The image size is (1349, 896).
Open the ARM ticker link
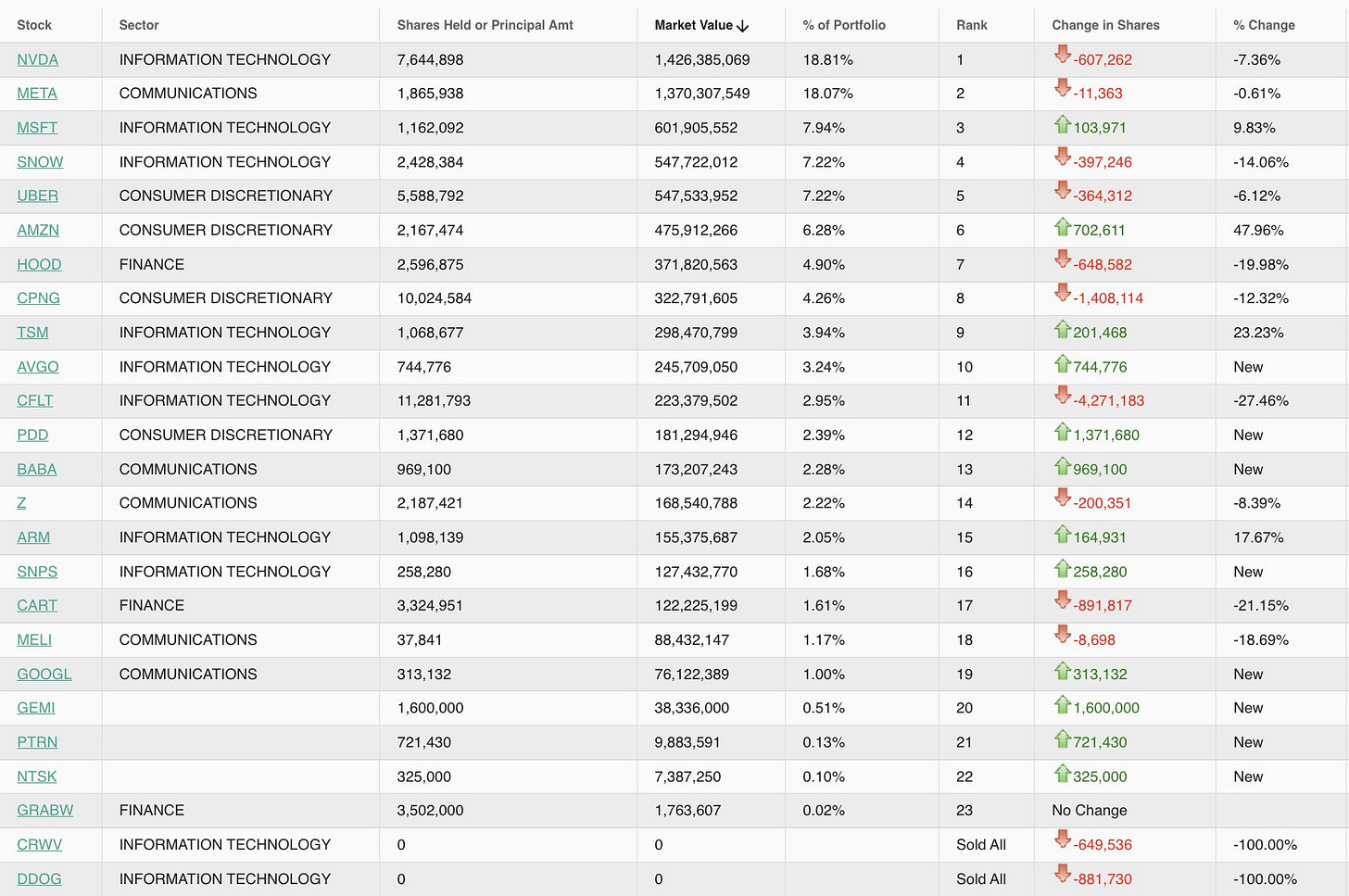[33, 537]
